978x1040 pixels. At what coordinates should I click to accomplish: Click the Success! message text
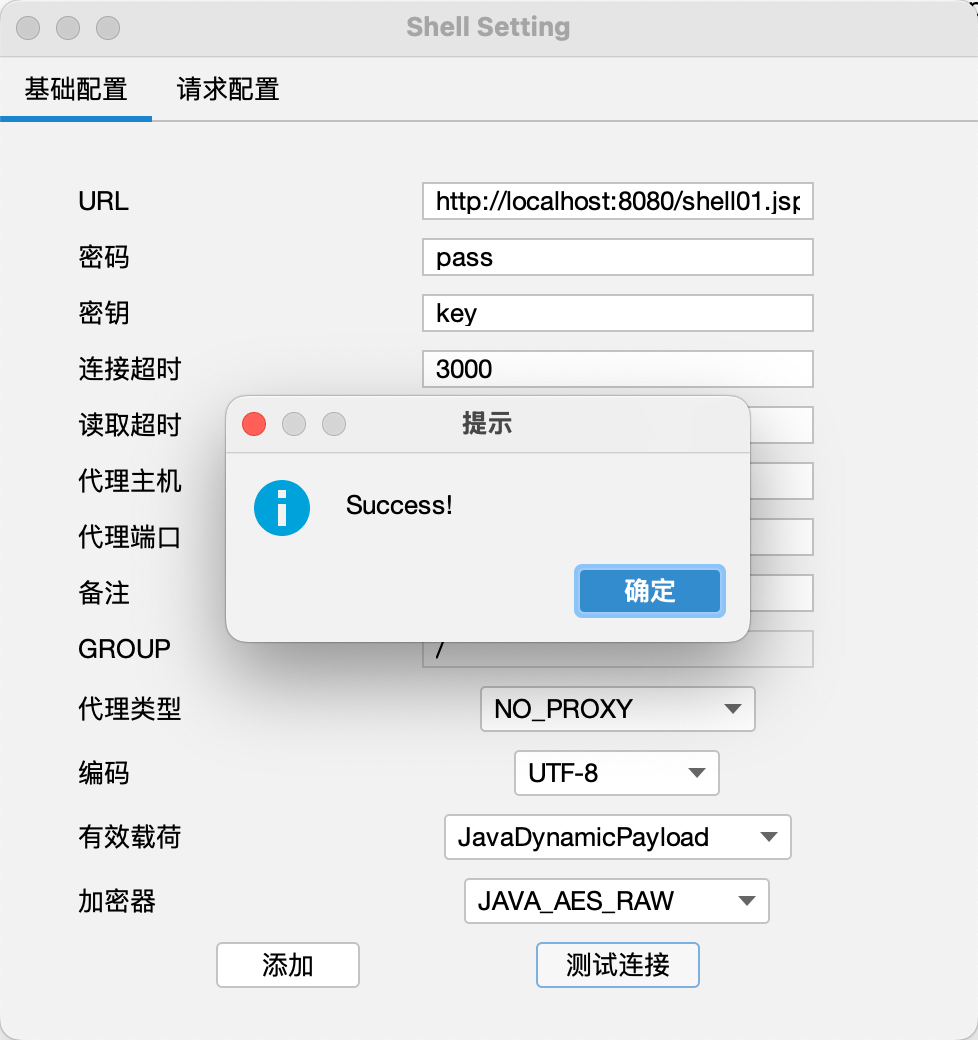pyautogui.click(x=399, y=505)
